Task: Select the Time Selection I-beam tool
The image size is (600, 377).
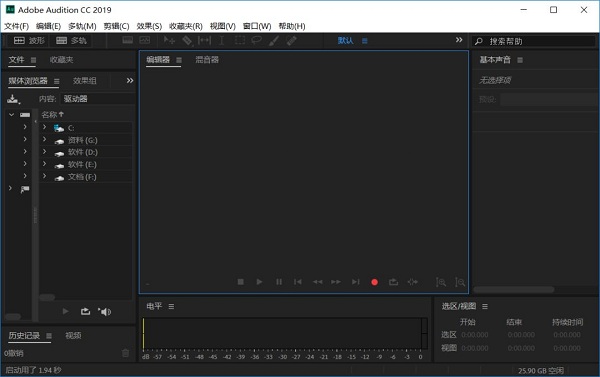Action: tap(221, 40)
